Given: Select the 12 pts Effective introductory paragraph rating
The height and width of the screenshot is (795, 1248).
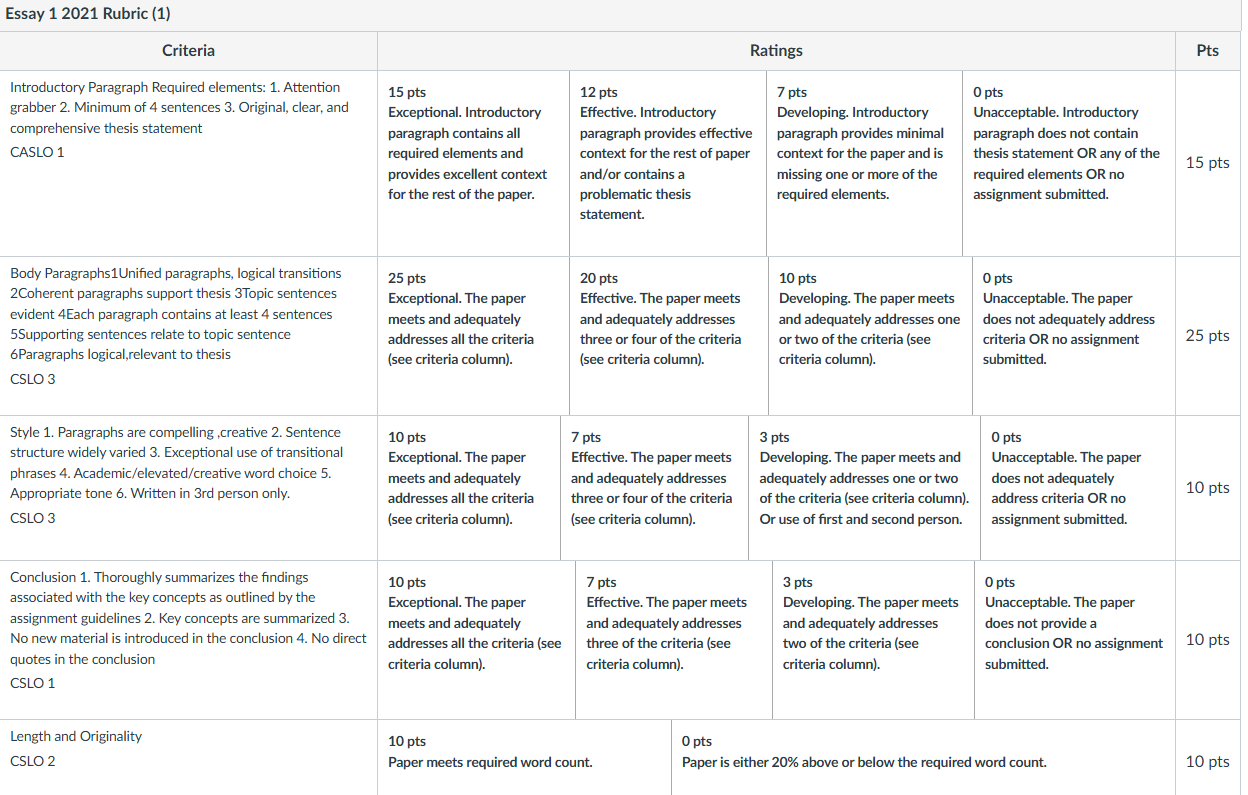Looking at the screenshot, I should (x=667, y=163).
